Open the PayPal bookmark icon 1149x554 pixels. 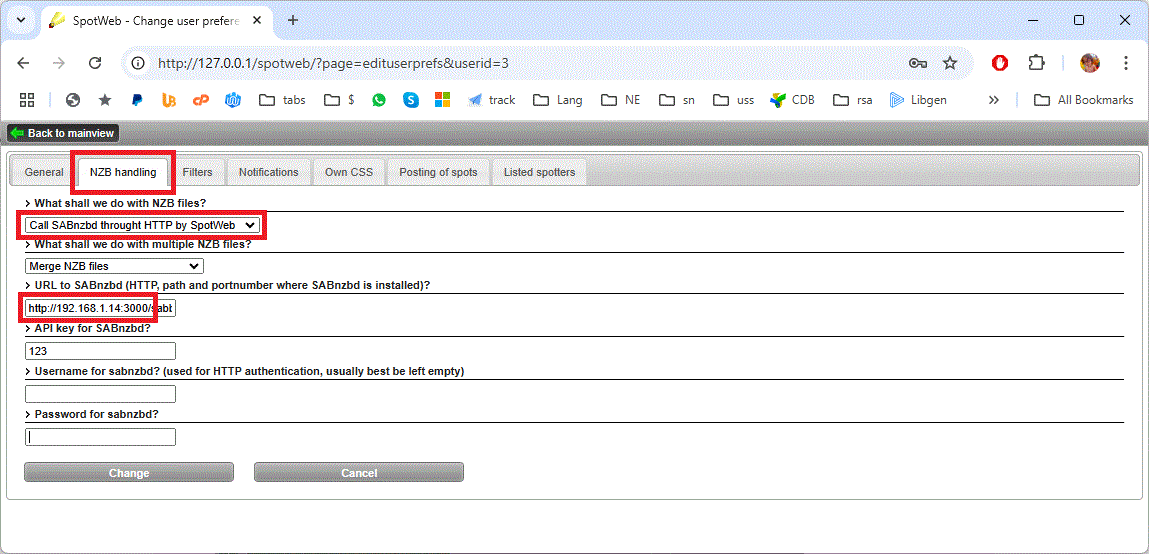137,100
